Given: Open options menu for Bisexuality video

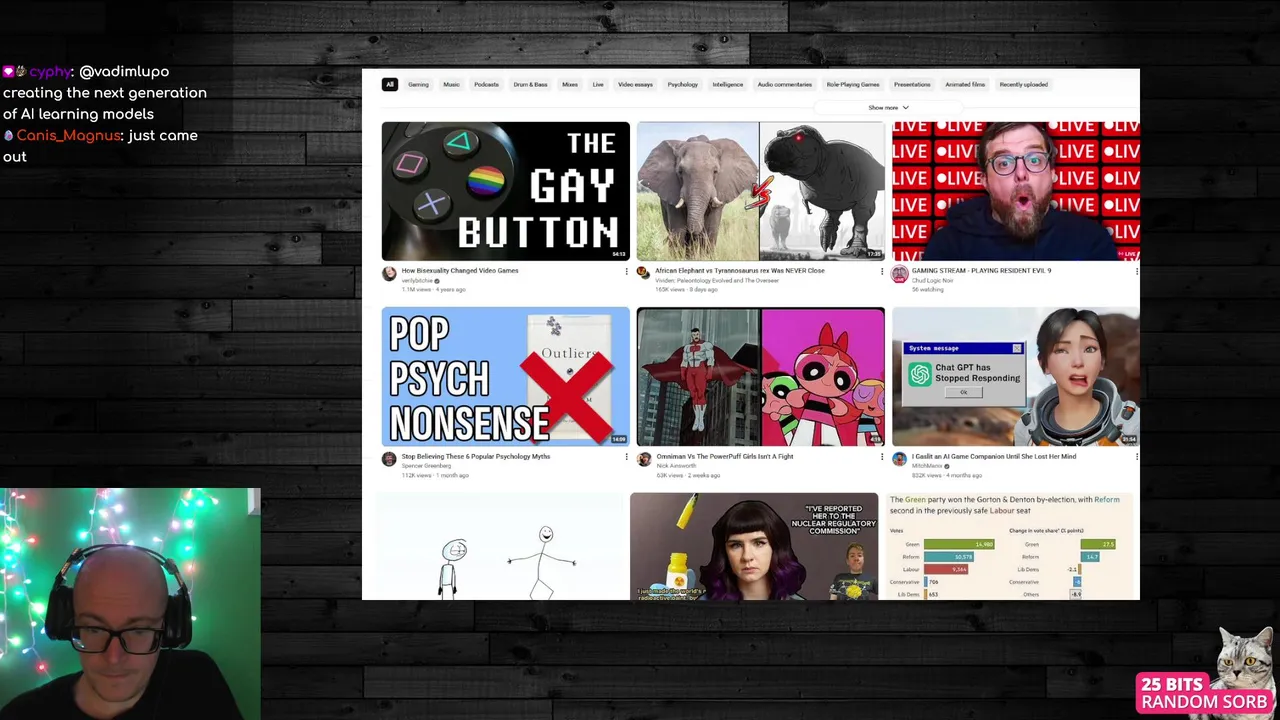Looking at the screenshot, I should click(x=627, y=271).
